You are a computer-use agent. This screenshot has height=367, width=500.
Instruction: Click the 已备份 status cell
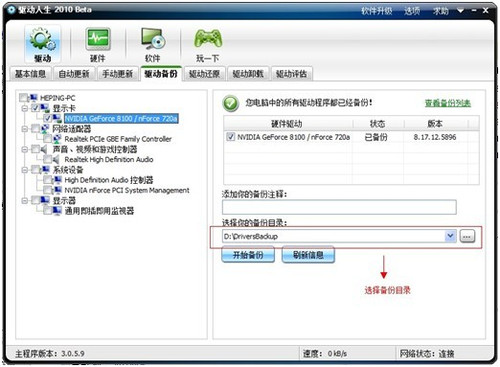[376, 137]
